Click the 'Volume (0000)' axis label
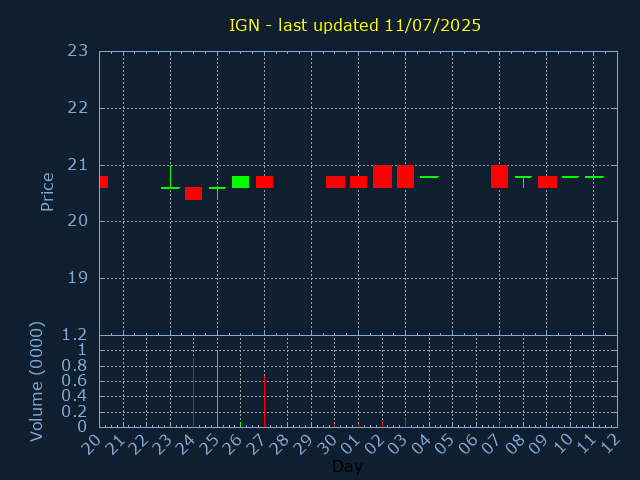Screen dimensions: 640x480 [36, 382]
